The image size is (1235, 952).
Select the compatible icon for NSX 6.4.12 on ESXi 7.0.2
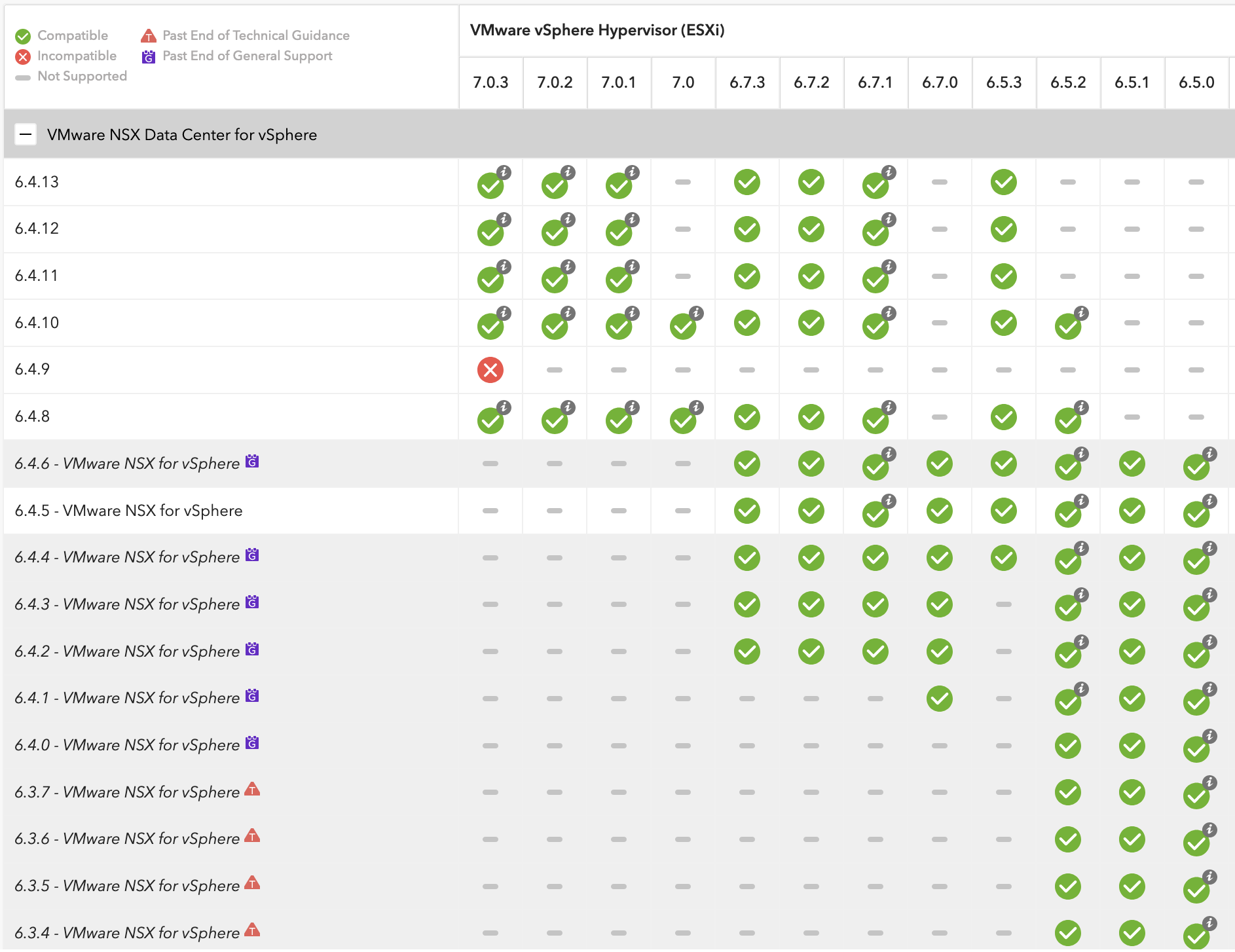click(555, 232)
